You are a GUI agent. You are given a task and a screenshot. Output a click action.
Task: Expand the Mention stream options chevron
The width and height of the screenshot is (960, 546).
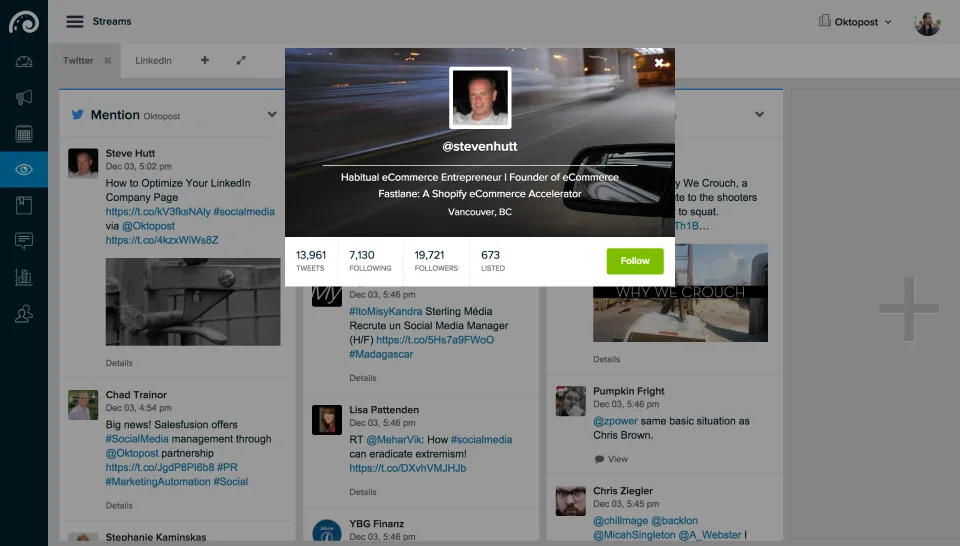coord(272,114)
